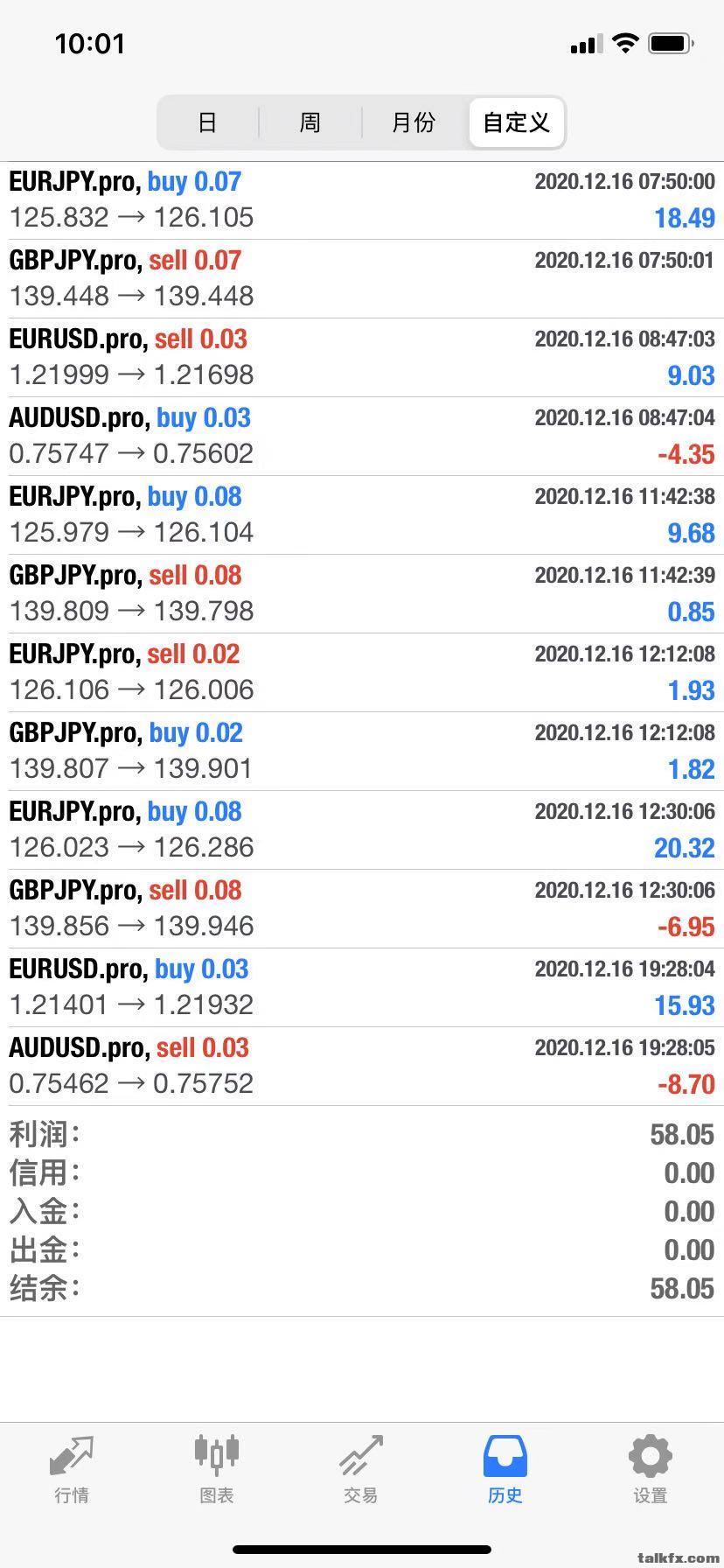The width and height of the screenshot is (724, 1568).
Task: Select EURUSD.pro sell 0.03 trade row
Action: pyautogui.click(x=362, y=358)
